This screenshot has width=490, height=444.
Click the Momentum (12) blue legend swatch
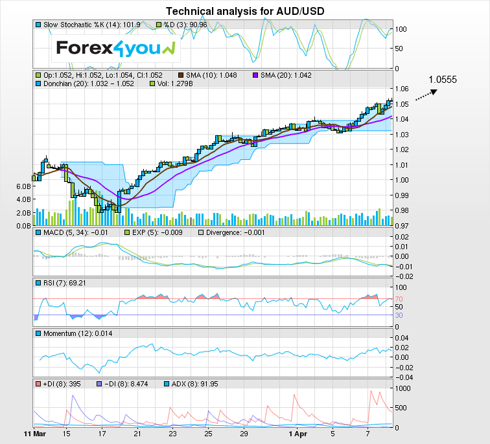38,333
